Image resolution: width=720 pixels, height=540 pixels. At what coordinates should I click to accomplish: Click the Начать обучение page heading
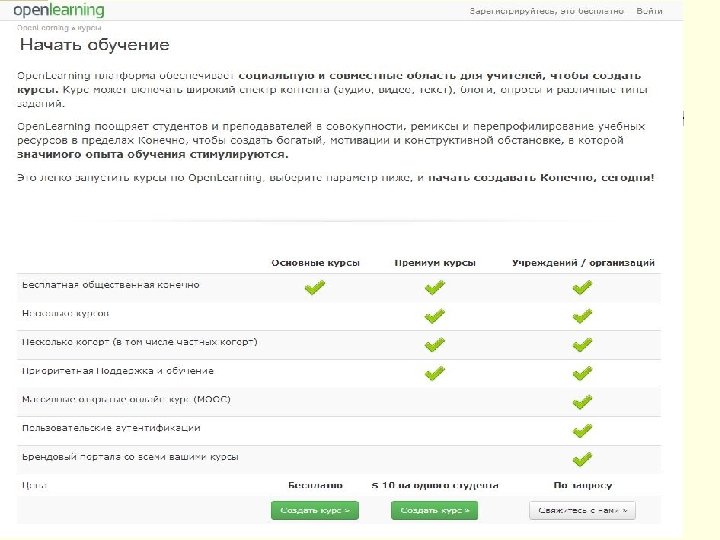[x=94, y=46]
